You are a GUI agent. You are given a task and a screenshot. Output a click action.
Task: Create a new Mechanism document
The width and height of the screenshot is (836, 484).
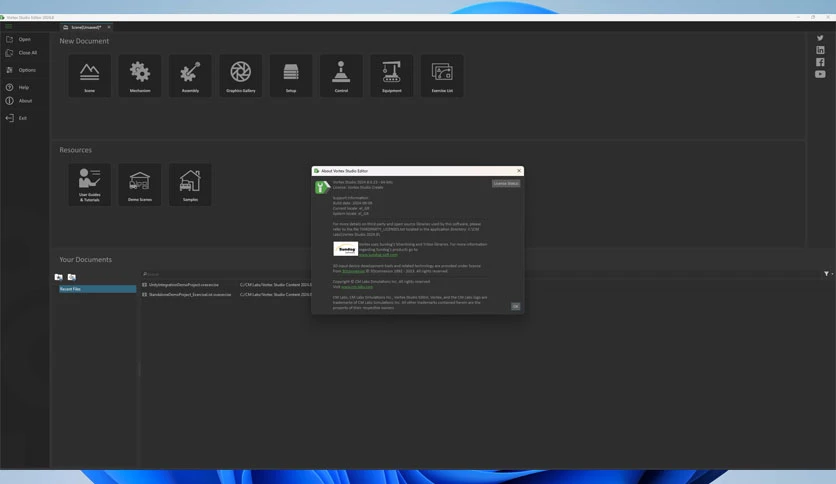(140, 76)
